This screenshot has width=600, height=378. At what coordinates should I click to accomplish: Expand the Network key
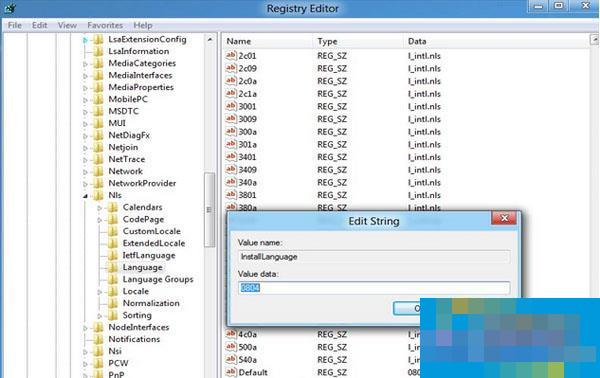click(85, 172)
